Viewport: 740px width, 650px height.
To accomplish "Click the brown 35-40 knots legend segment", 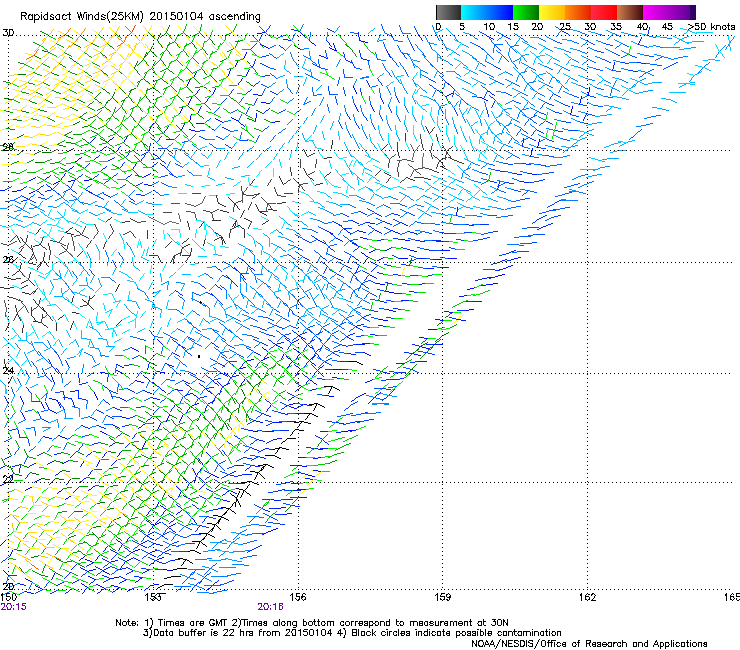I will pyautogui.click(x=630, y=12).
